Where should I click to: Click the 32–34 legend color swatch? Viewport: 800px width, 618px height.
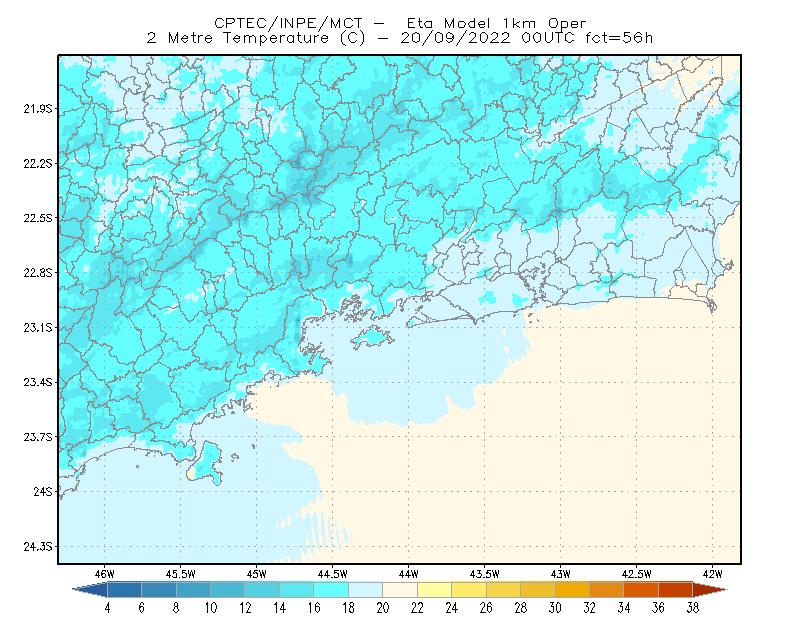(x=607, y=589)
